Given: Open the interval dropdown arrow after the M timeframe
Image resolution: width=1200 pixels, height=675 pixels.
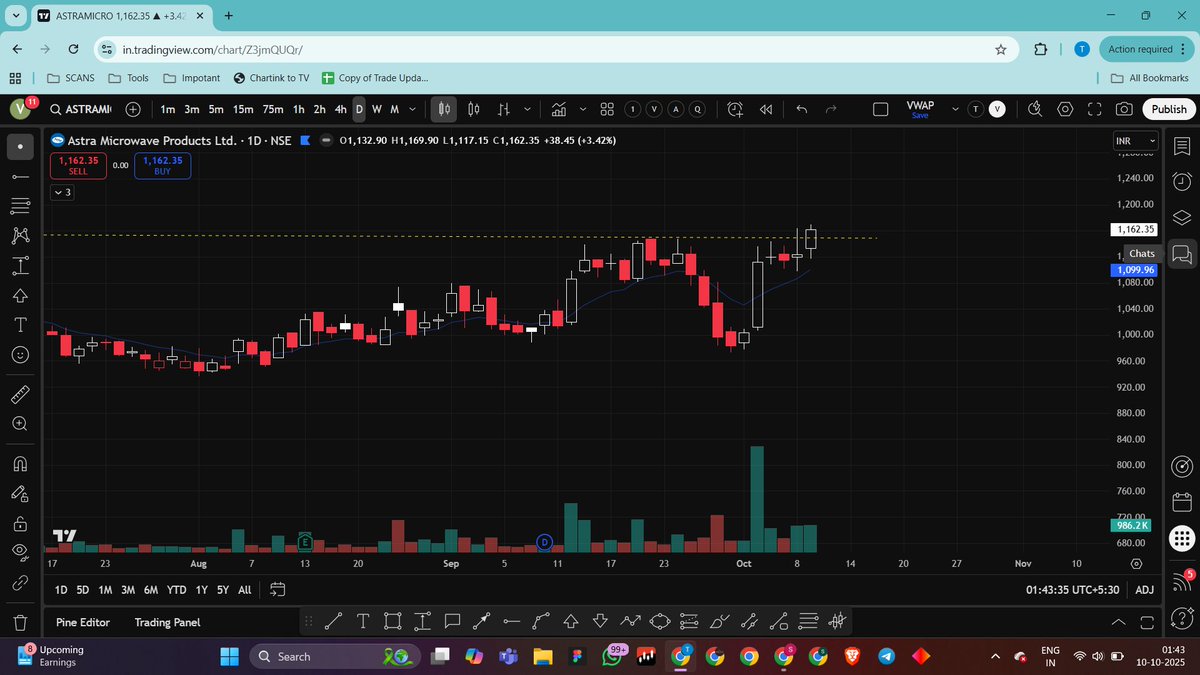Looking at the screenshot, I should coord(412,109).
